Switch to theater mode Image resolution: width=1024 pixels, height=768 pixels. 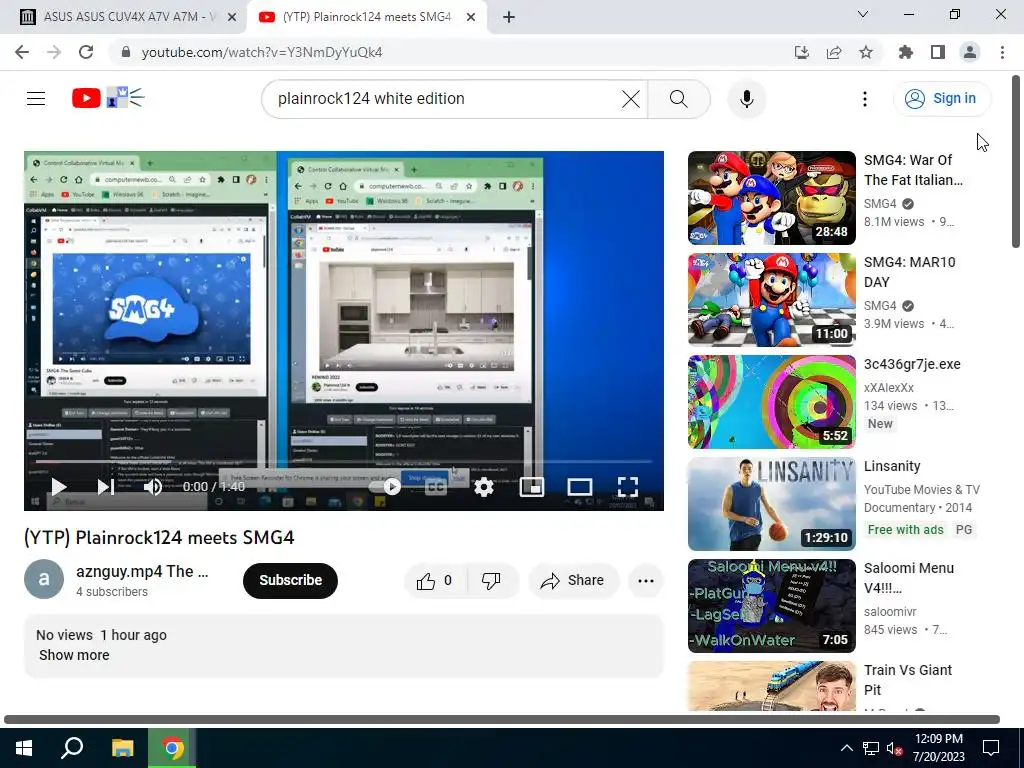point(580,487)
